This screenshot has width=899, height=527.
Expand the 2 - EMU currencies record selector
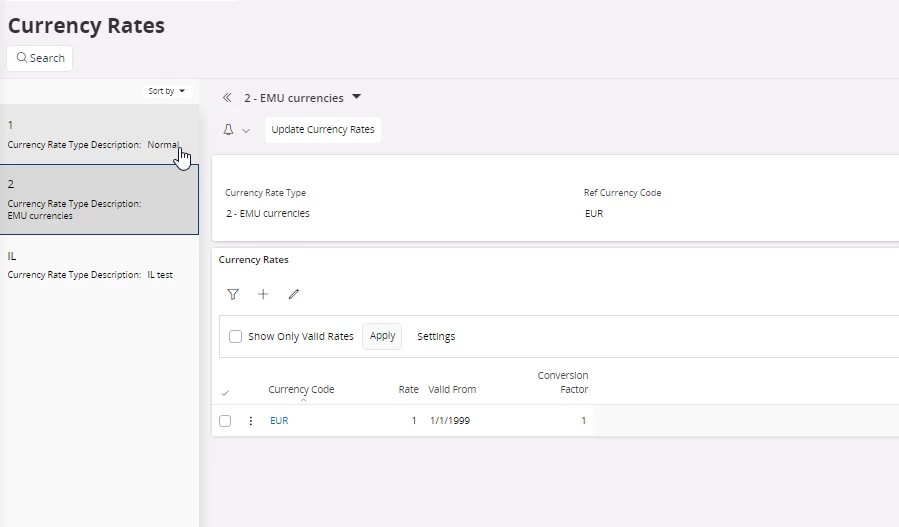pos(357,97)
